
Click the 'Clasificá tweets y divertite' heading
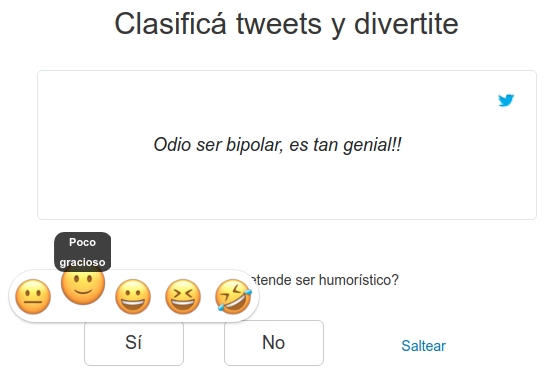(286, 24)
